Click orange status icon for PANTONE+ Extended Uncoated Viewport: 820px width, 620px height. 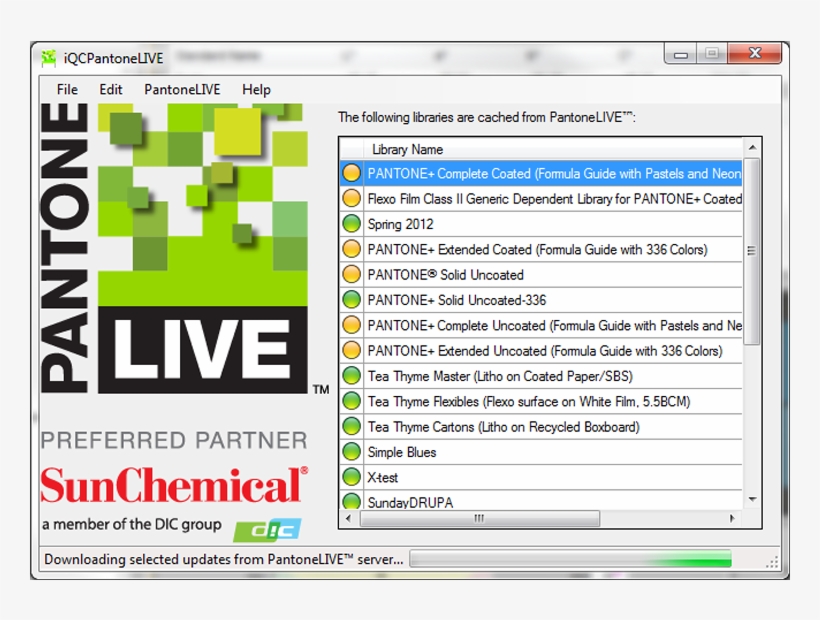pyautogui.click(x=351, y=350)
